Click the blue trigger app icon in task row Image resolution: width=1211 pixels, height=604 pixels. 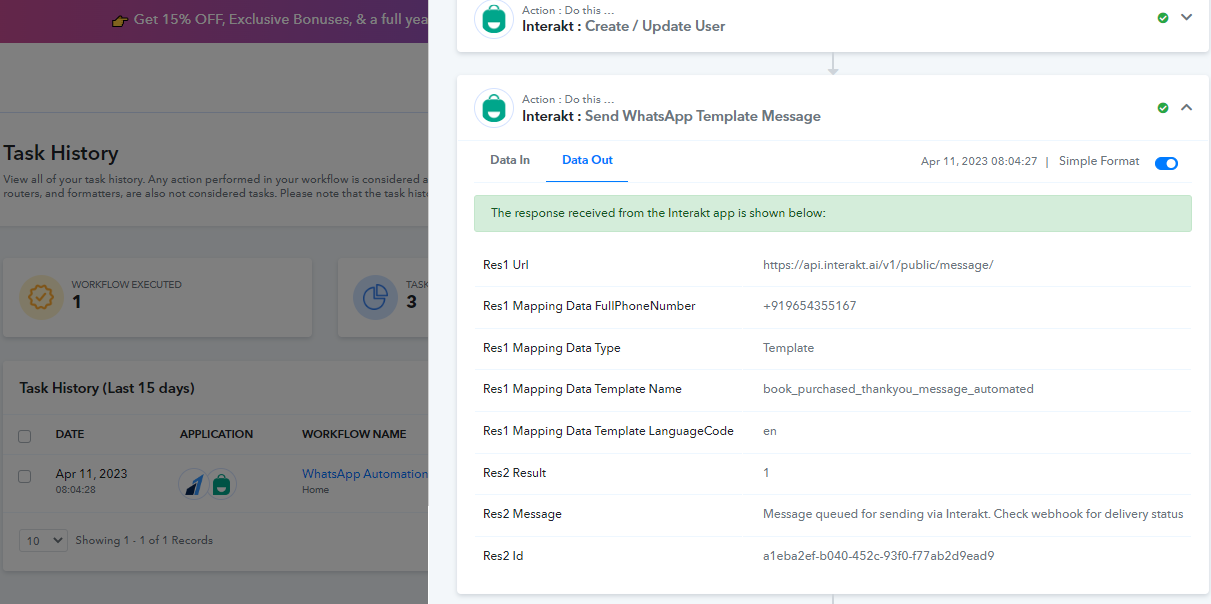pyautogui.click(x=193, y=484)
